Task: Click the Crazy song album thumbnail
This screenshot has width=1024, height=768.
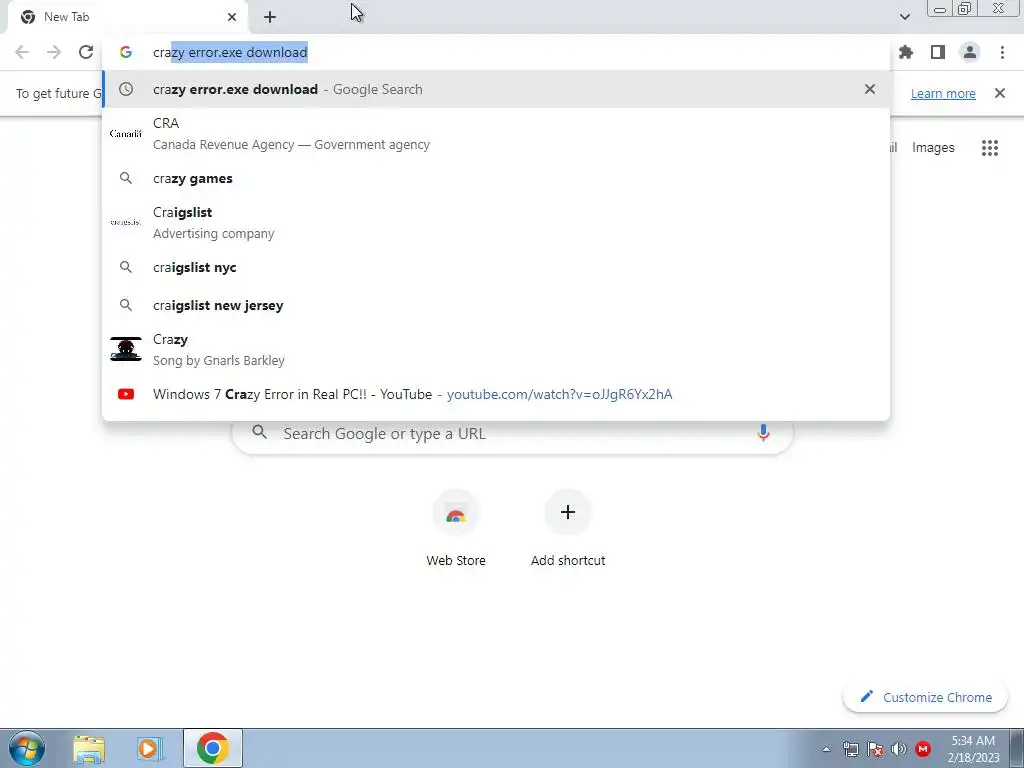Action: click(x=126, y=349)
